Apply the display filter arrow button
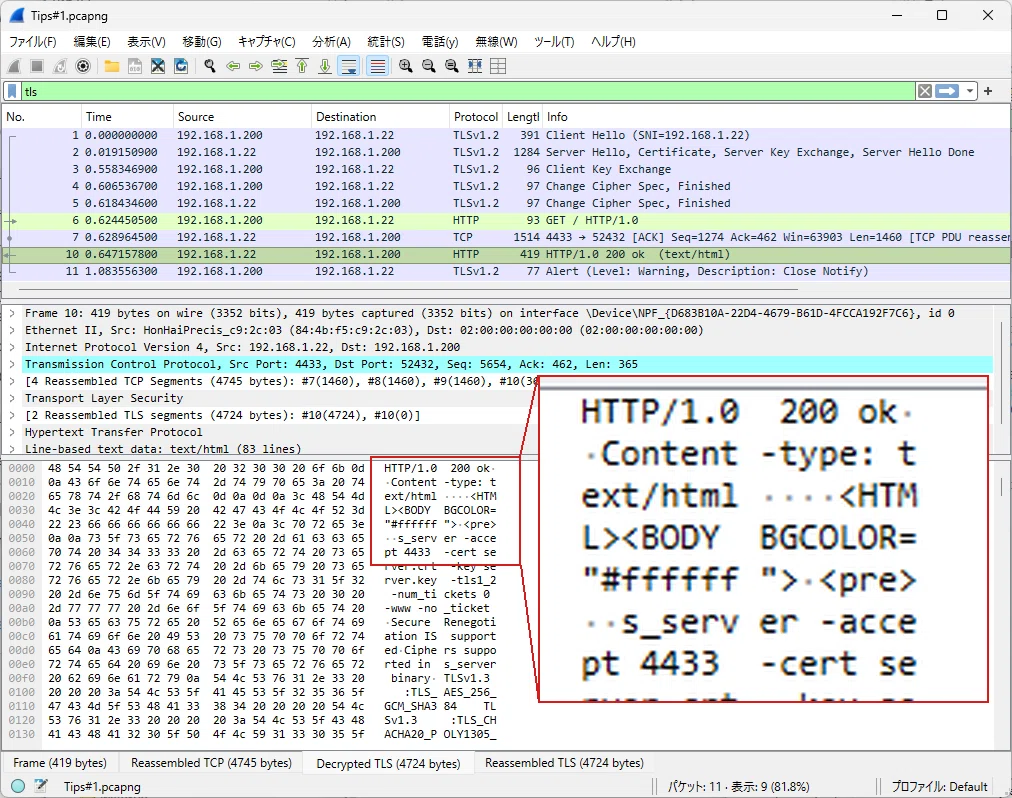This screenshot has width=1012, height=798. 947,91
